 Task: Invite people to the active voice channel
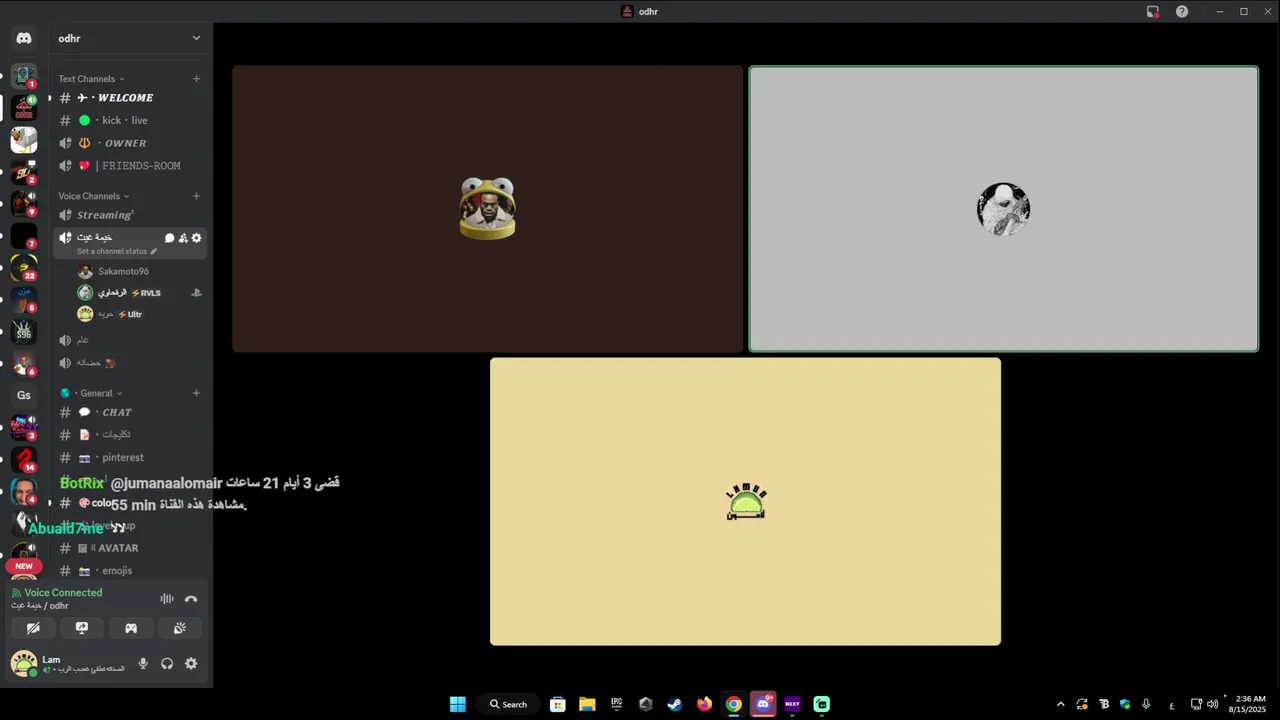point(183,238)
